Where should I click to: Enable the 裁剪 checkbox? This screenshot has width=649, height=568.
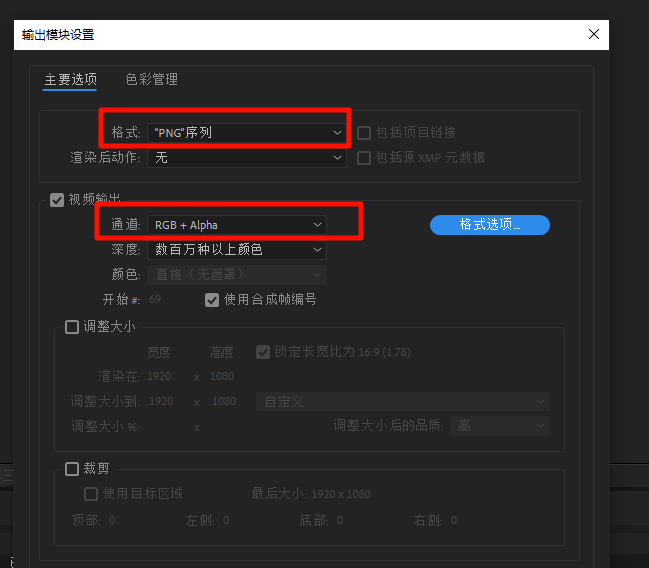click(x=72, y=469)
